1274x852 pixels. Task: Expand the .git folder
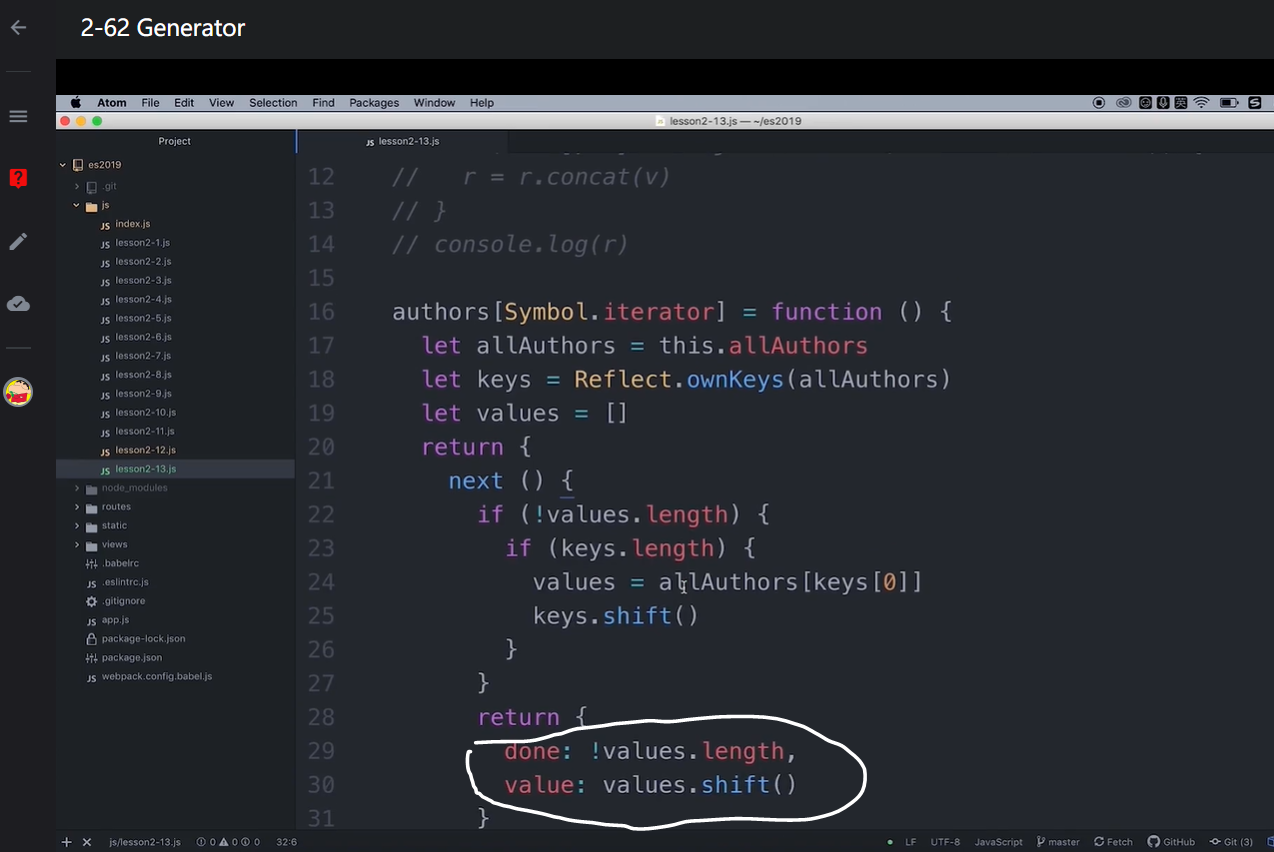(x=77, y=186)
